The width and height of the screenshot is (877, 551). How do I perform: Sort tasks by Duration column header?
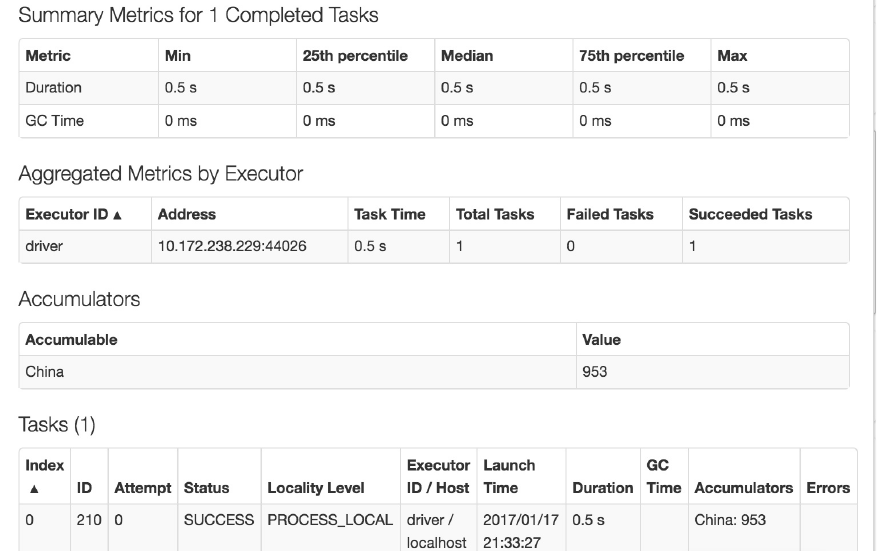[x=602, y=488]
